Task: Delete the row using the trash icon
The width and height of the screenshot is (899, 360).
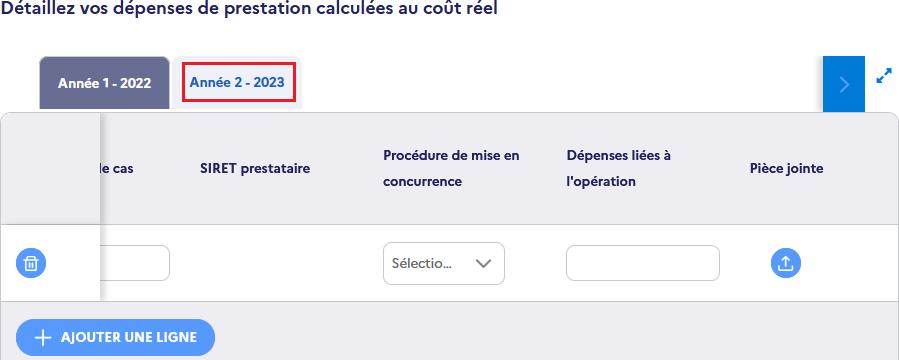Action: tap(31, 263)
